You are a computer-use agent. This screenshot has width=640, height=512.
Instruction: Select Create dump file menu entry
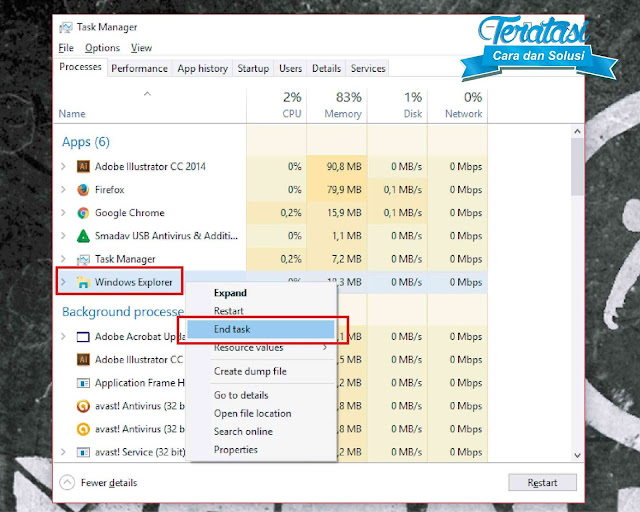(261, 372)
